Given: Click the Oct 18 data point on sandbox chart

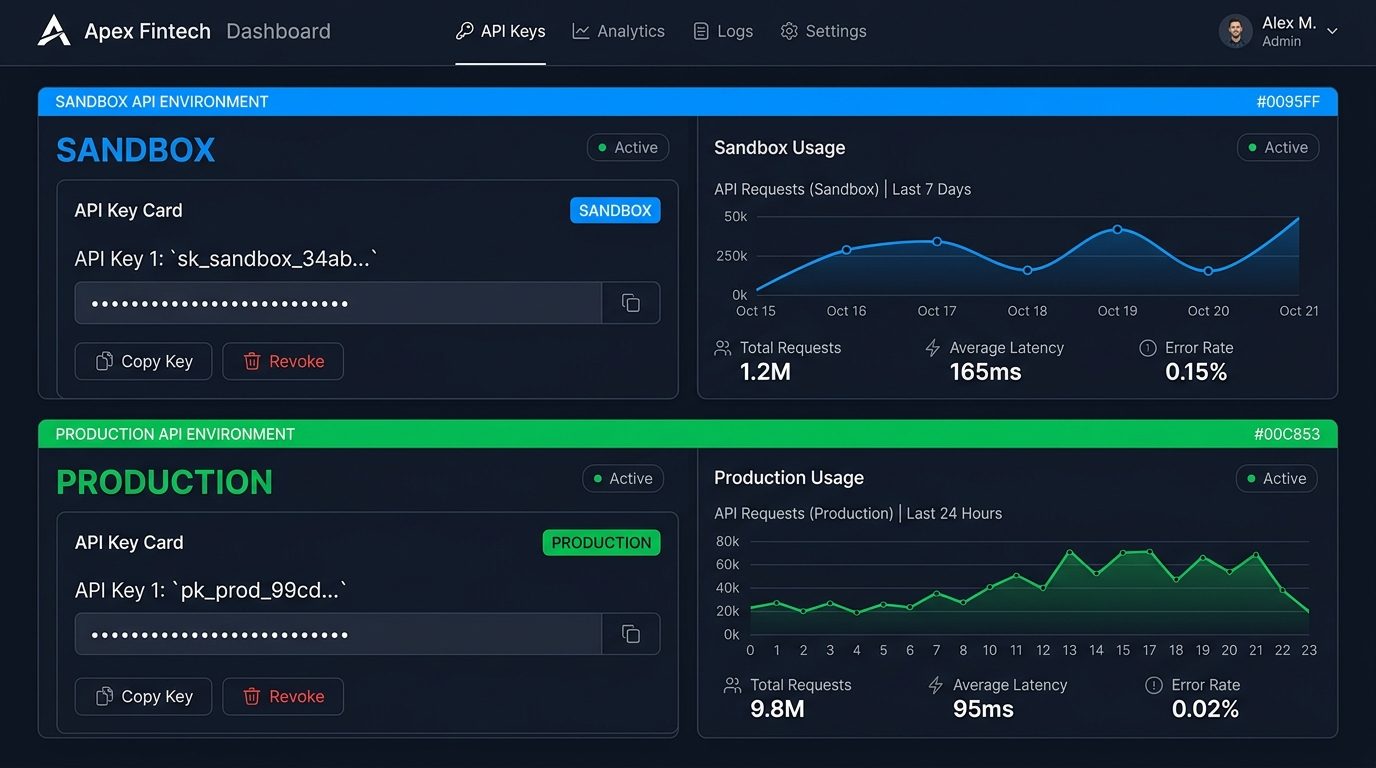Looking at the screenshot, I should [x=1027, y=270].
